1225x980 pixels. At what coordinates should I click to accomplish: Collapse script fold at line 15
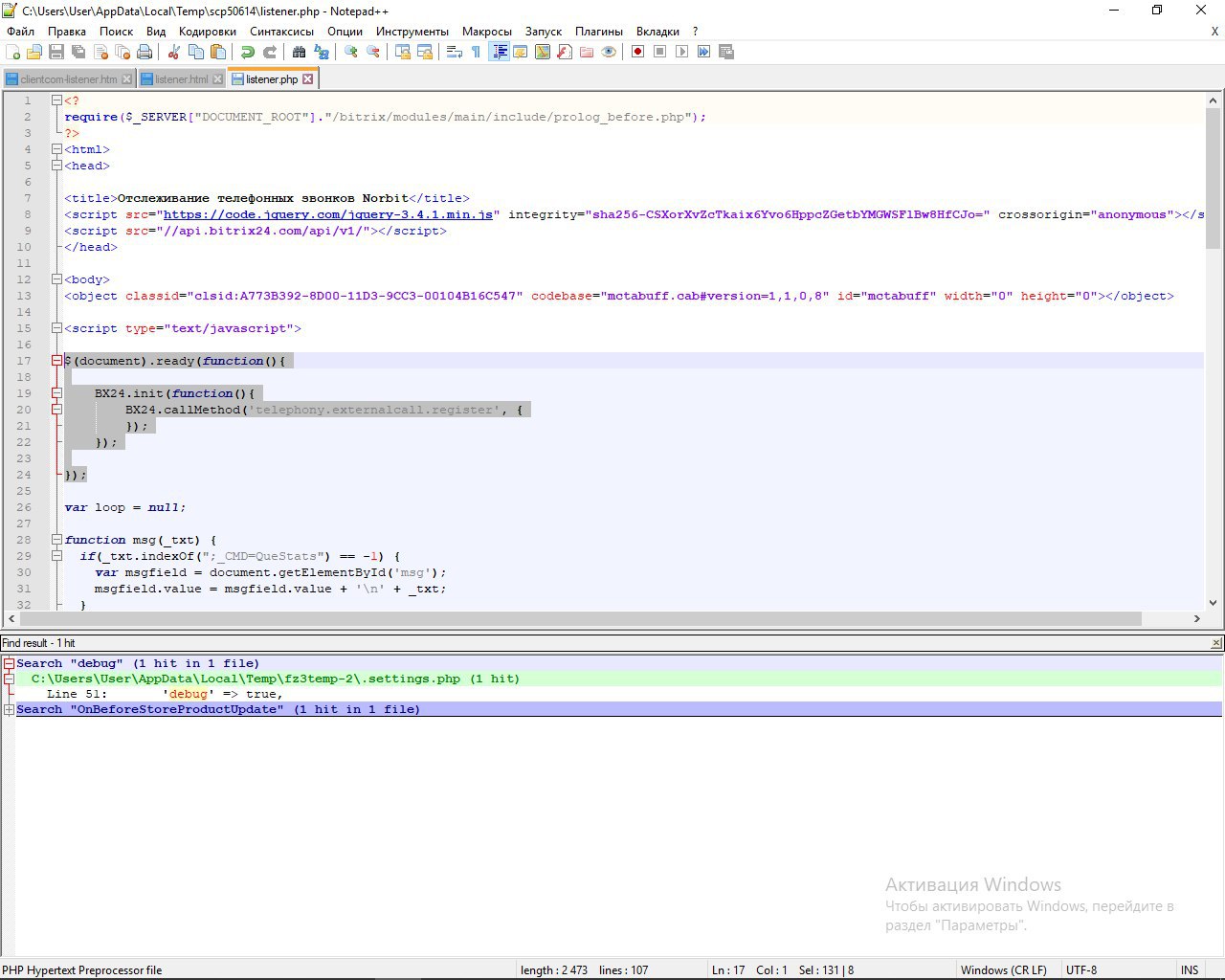[x=56, y=328]
